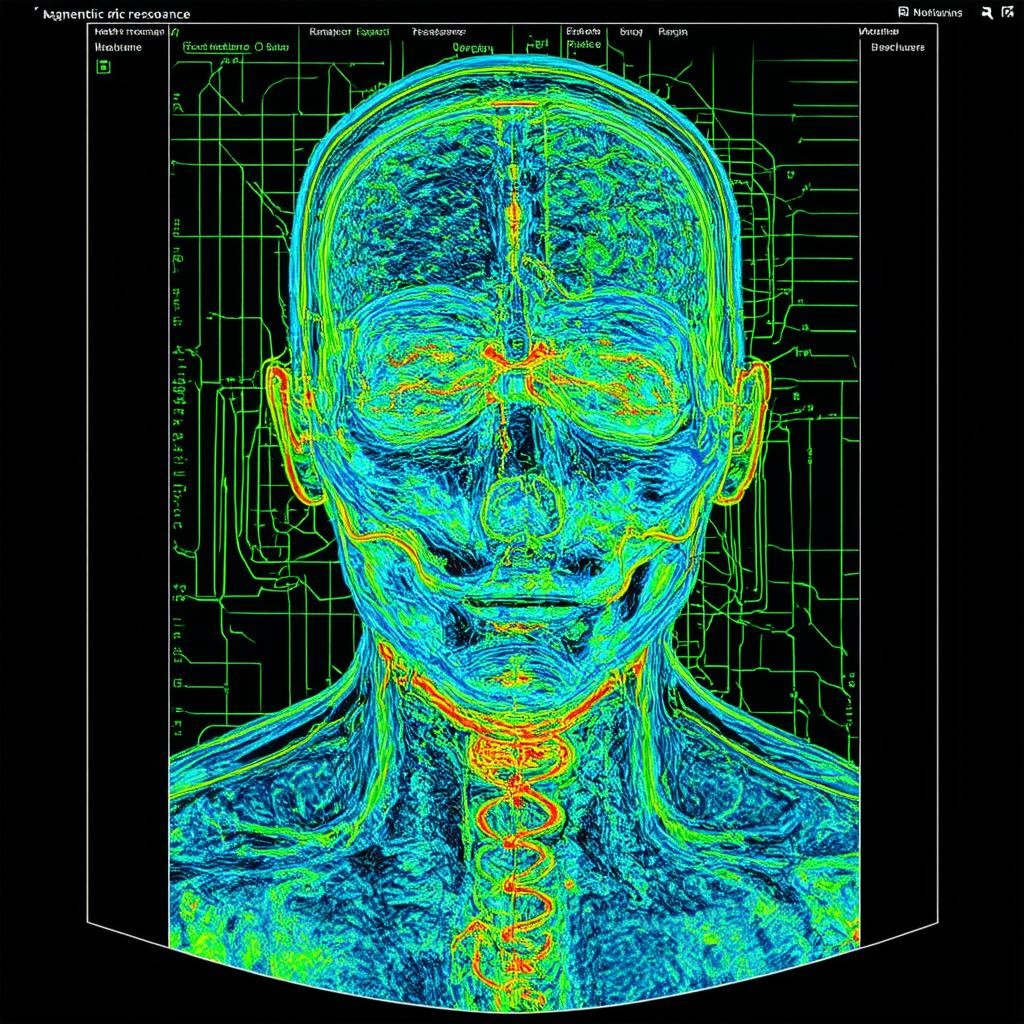Open the Rmajcor header item
This screenshot has width=1024, height=1024.
[331, 32]
